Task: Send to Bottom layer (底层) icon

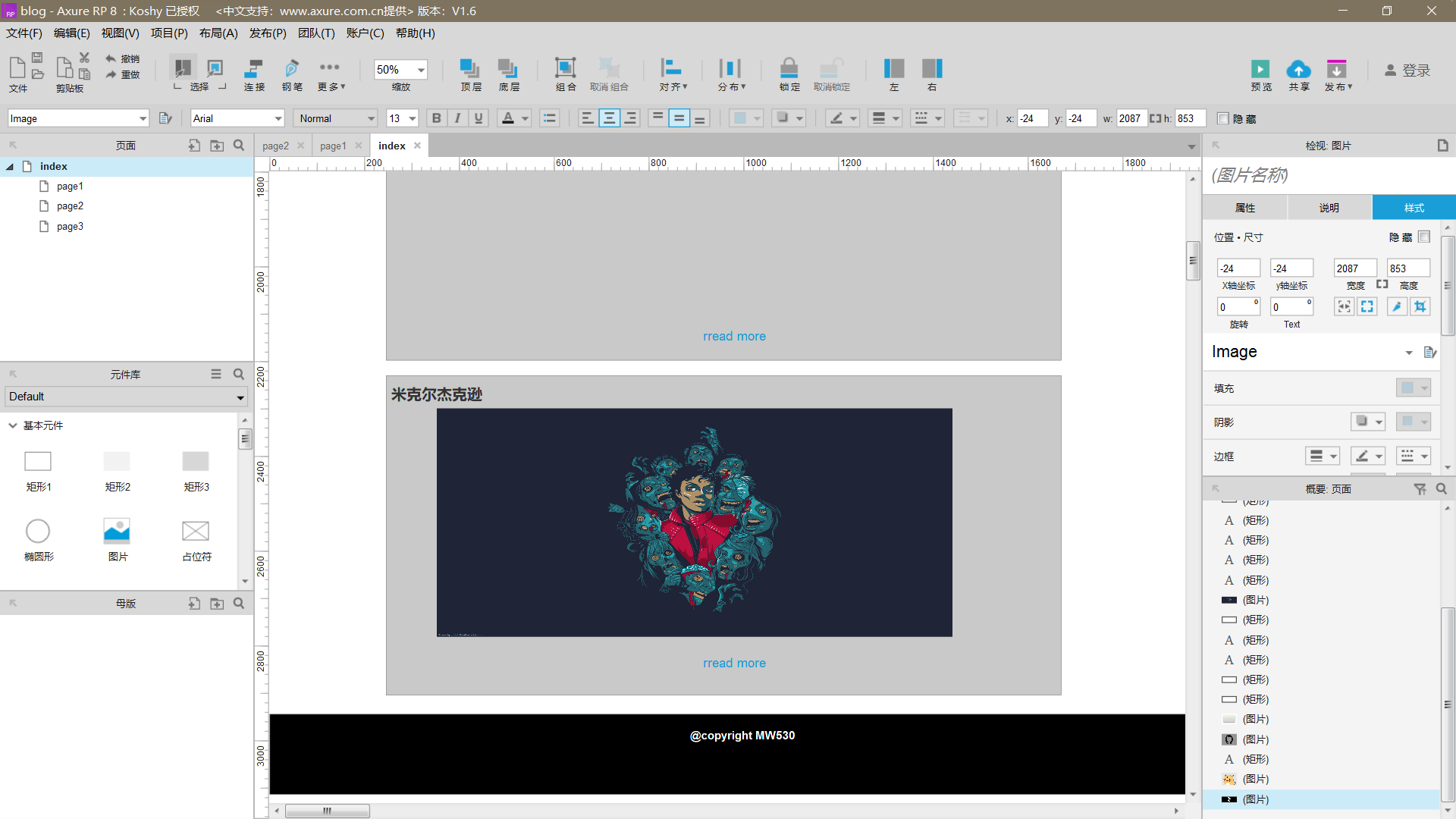Action: 508,69
